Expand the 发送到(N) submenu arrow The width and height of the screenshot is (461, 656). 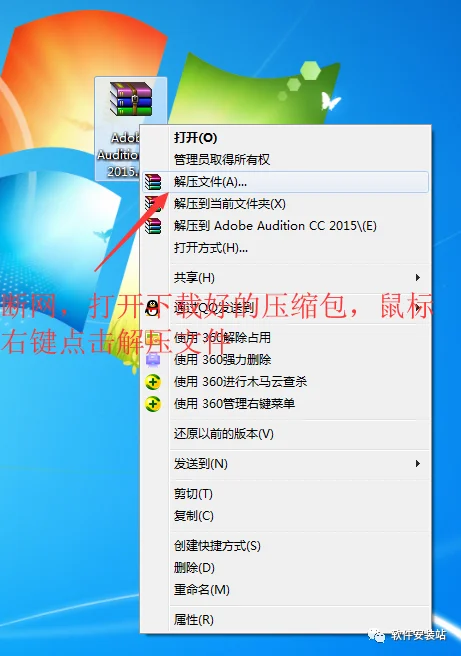(417, 464)
